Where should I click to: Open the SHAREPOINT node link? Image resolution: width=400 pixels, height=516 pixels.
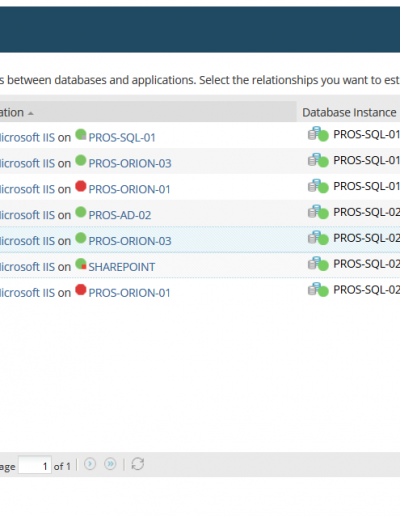click(x=122, y=267)
